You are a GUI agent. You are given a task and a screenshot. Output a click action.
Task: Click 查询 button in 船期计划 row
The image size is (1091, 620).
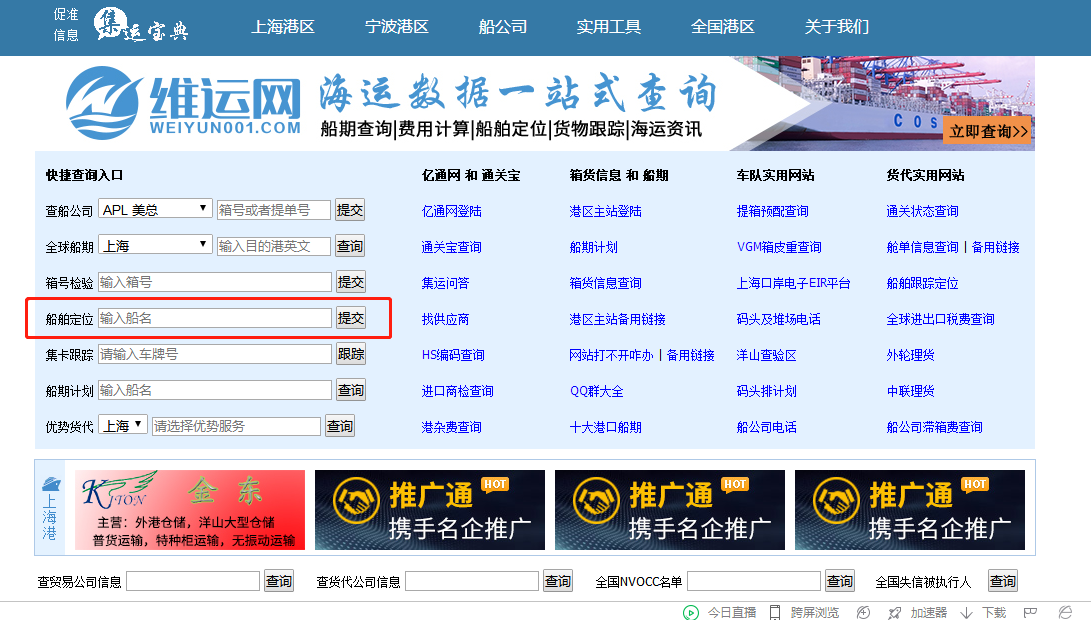(x=350, y=390)
